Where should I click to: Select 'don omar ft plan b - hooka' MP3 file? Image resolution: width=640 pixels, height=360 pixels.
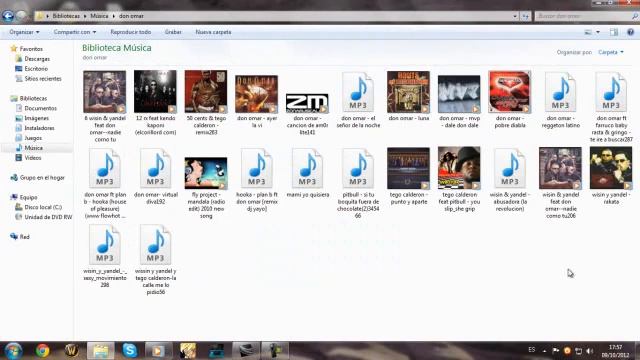click(105, 169)
